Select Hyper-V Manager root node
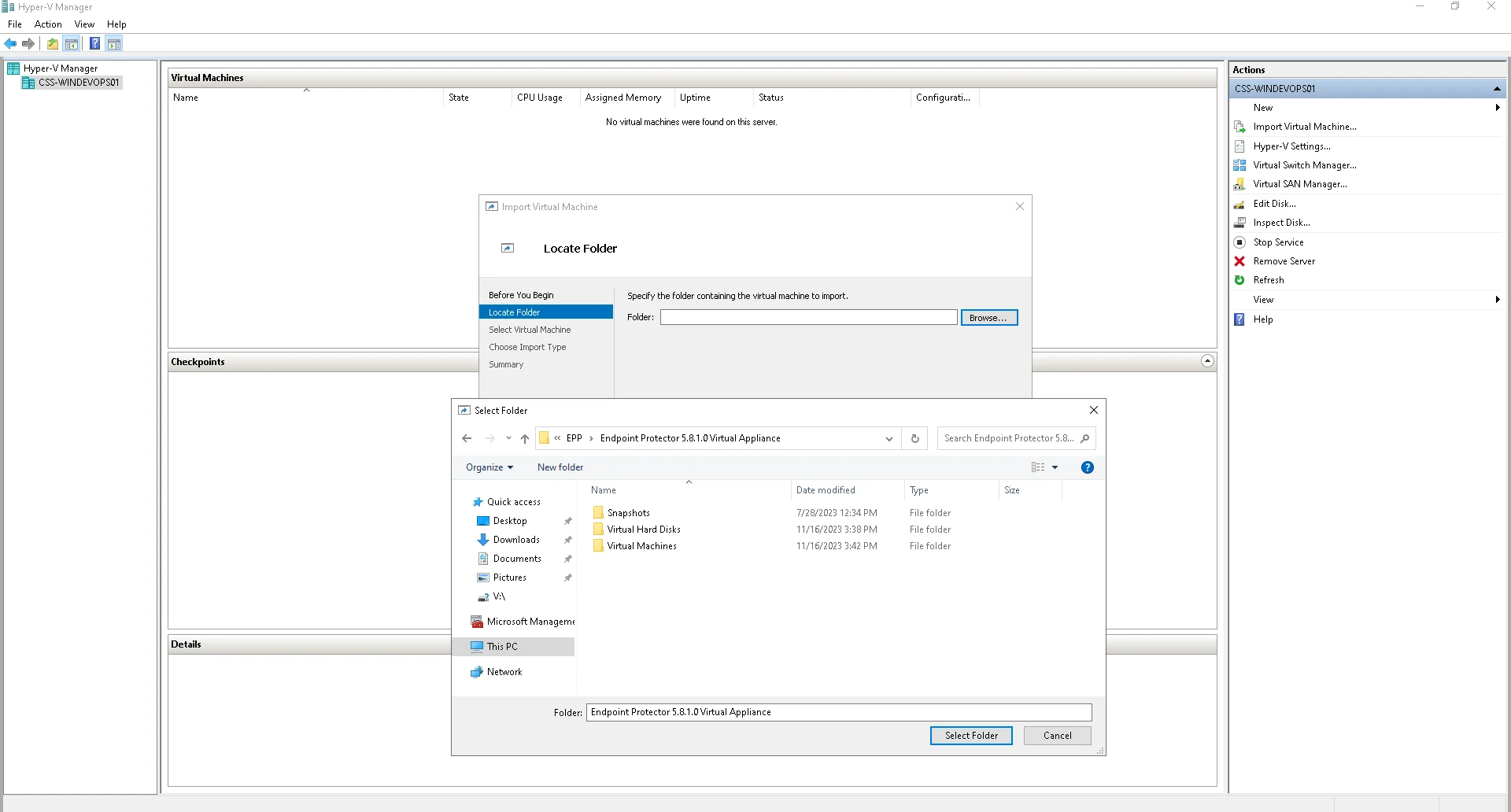1511x812 pixels. click(x=61, y=68)
